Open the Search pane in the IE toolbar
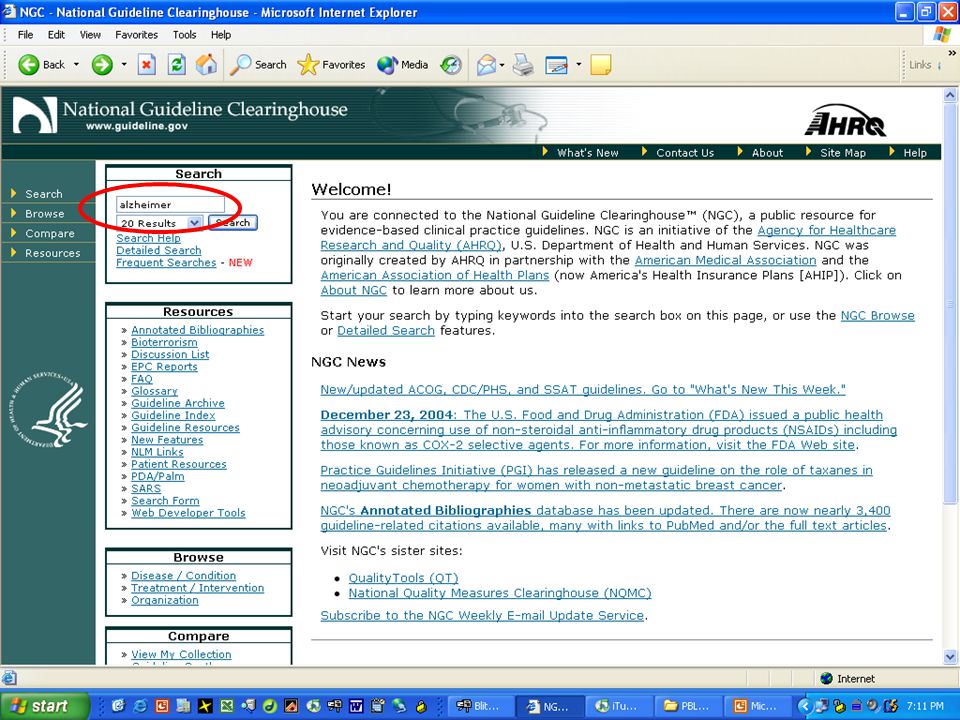Viewport: 960px width, 720px height. pyautogui.click(x=258, y=64)
